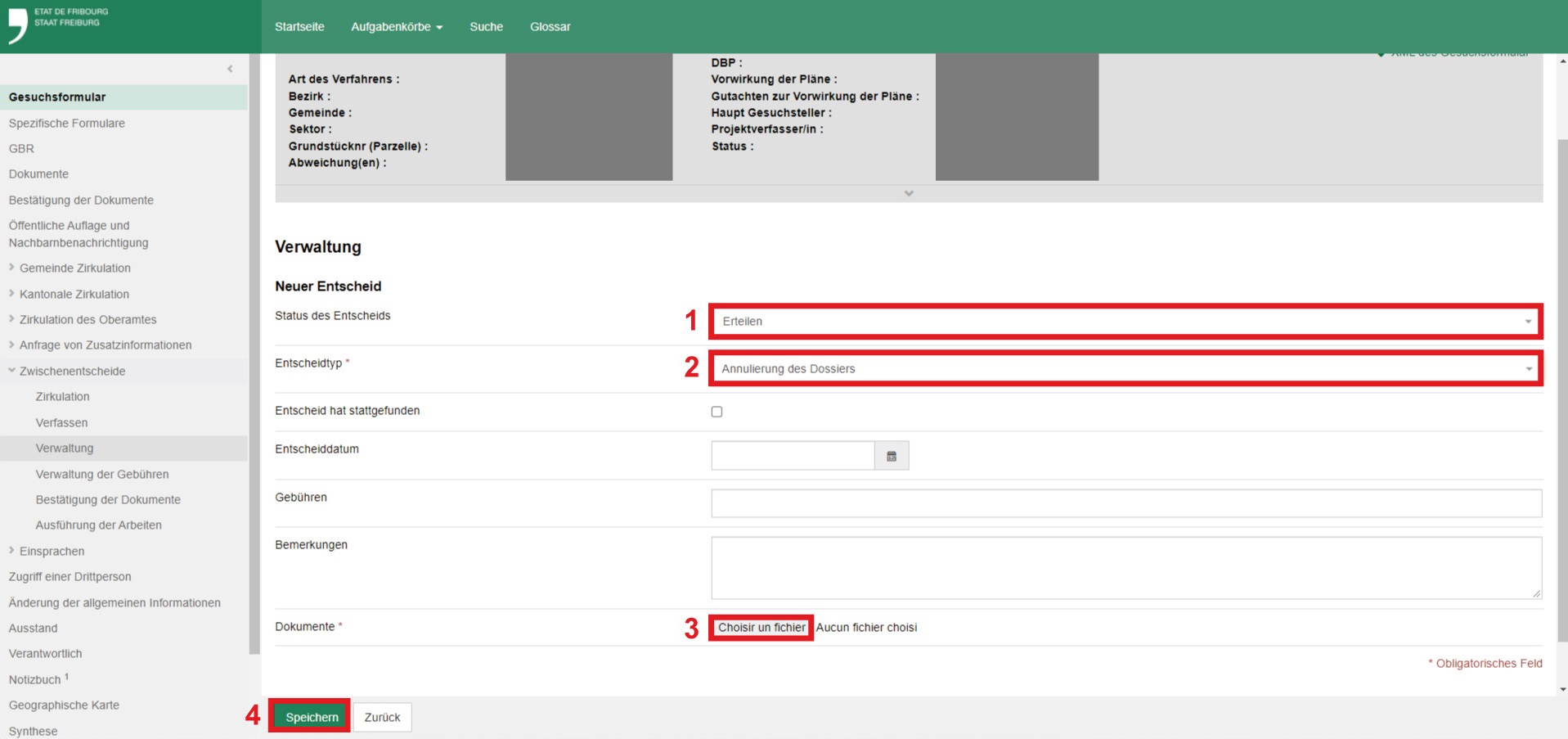Image resolution: width=1568 pixels, height=739 pixels.
Task: Open the calendar date picker icon
Action: 892,457
